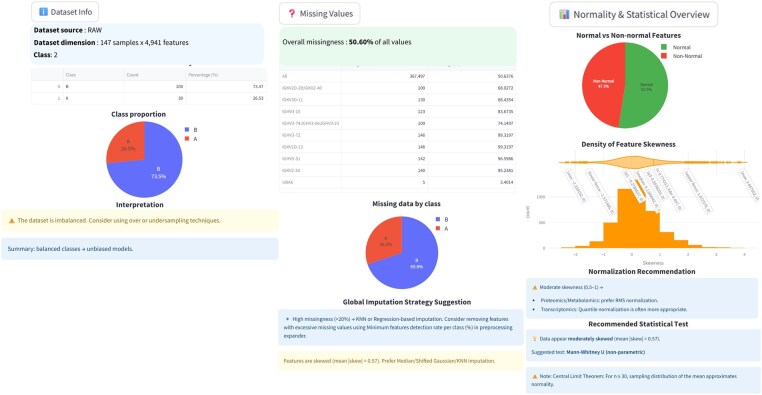Toggle the red A legend swatch in Class proportion
The width and height of the screenshot is (762, 395).
pos(187,139)
